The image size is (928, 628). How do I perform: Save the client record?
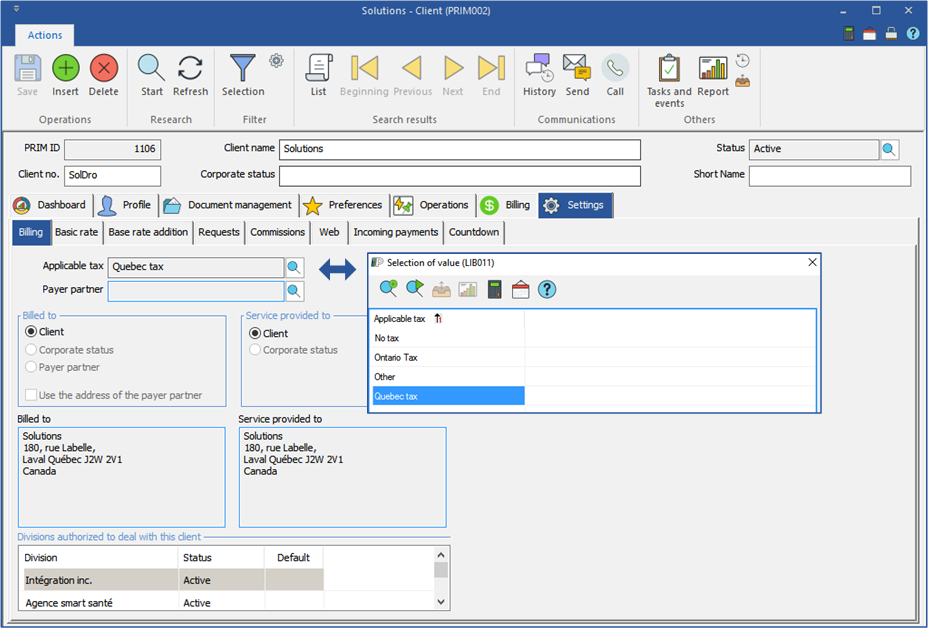[x=27, y=75]
